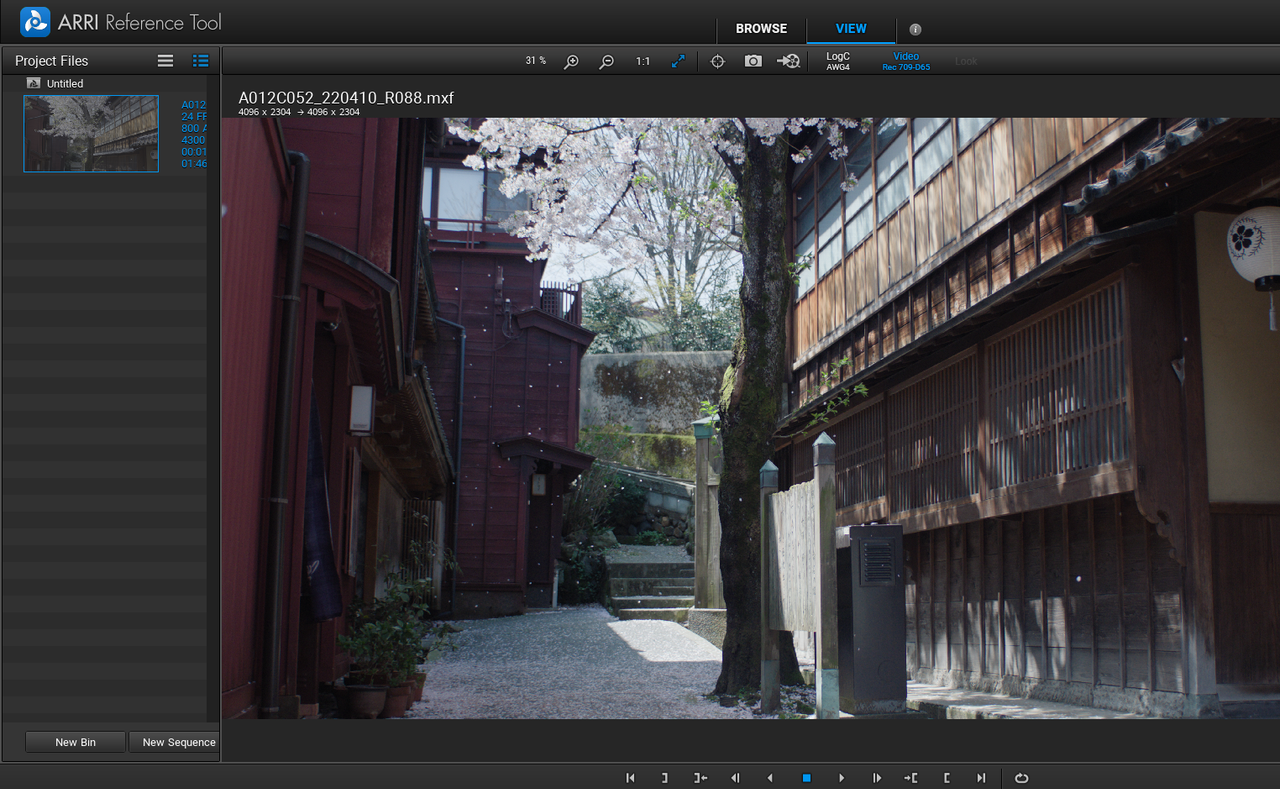This screenshot has width=1280, height=789.
Task: Click the A012C052_220410_R088.mxf clip title
Action: [x=346, y=98]
